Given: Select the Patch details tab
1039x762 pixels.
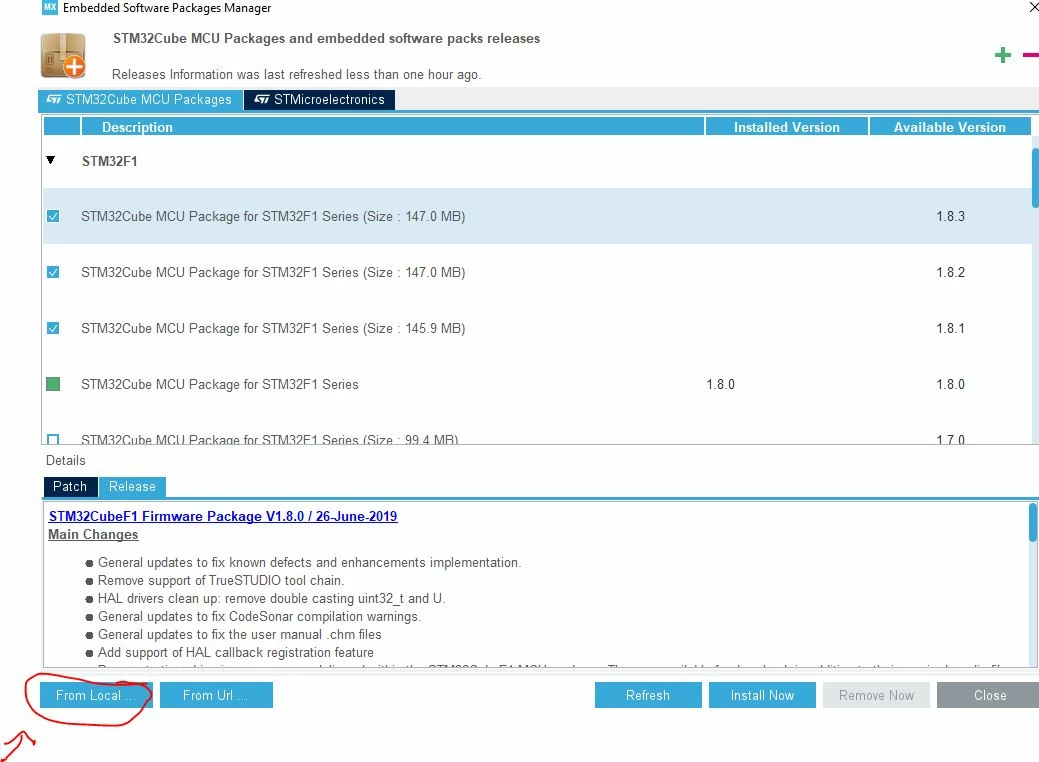Looking at the screenshot, I should pyautogui.click(x=70, y=486).
